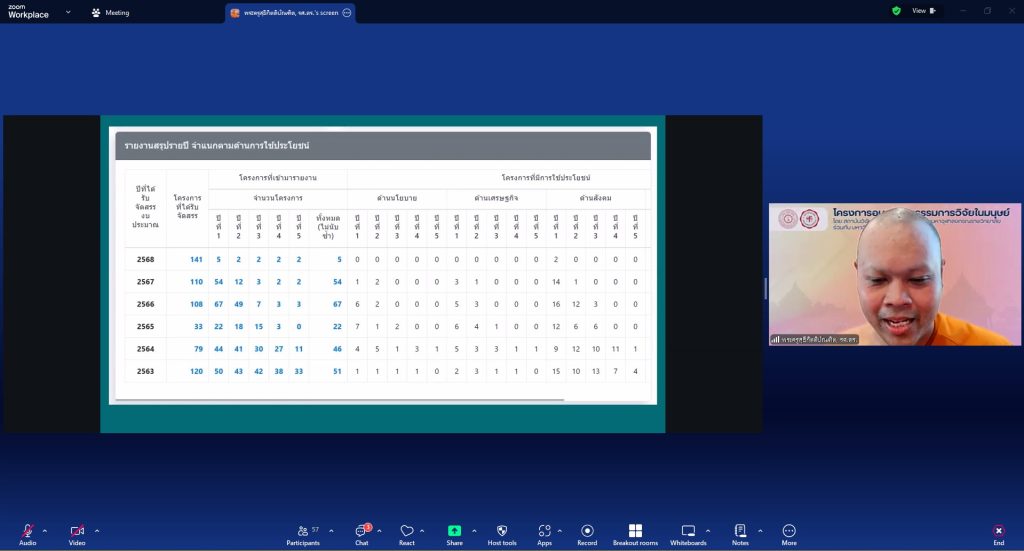1024x551 pixels.
Task: Click the red End meeting button
Action: point(998,531)
